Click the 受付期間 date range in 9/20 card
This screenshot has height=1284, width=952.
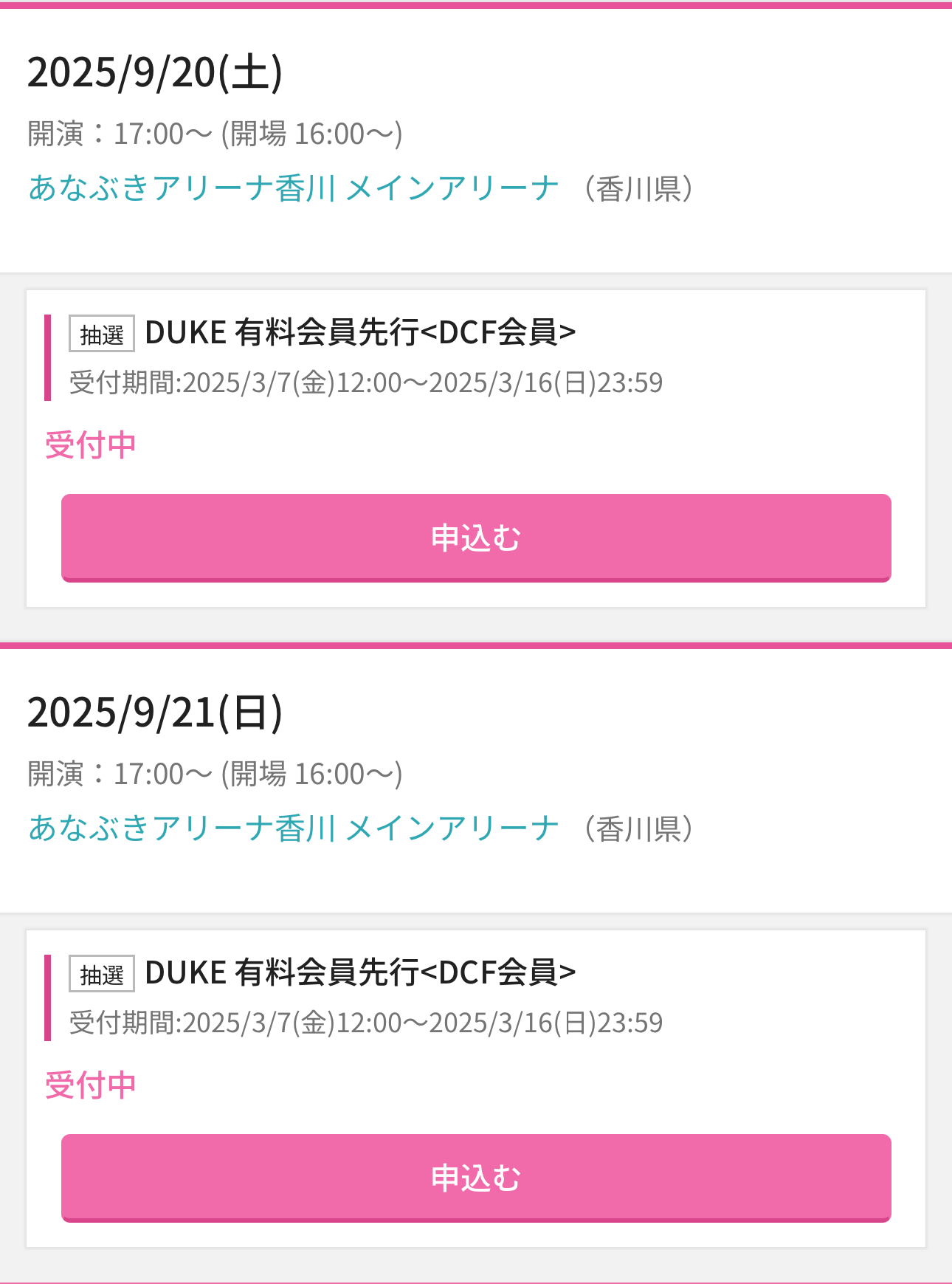[x=366, y=383]
